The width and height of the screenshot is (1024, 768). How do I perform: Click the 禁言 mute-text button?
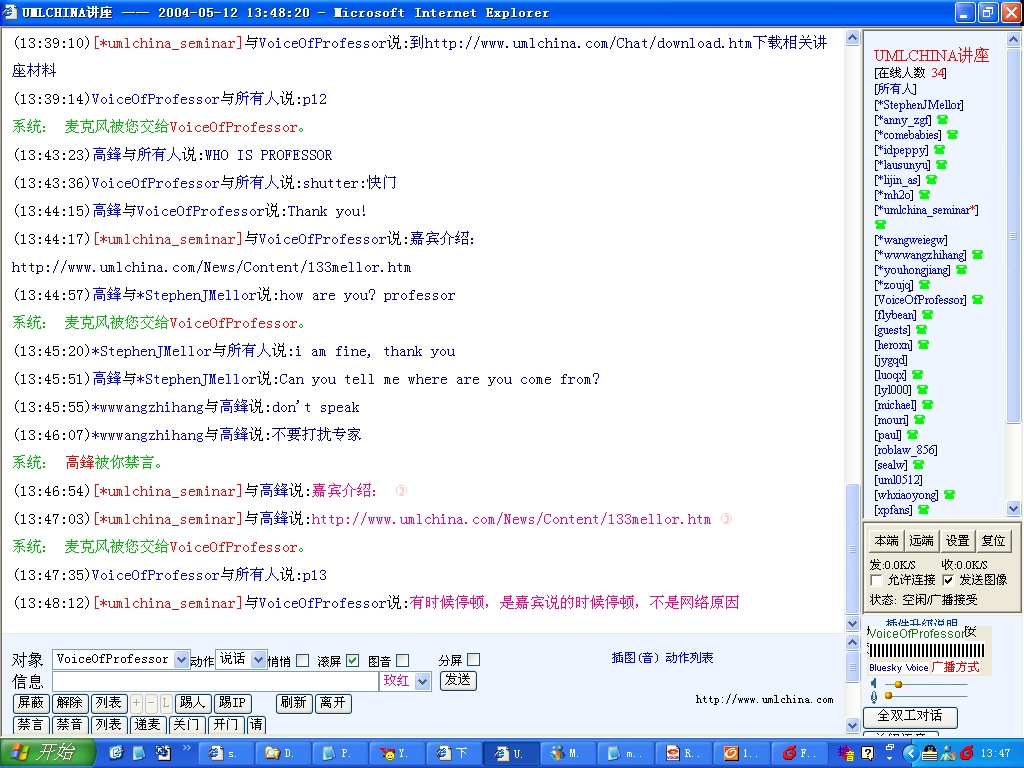pyautogui.click(x=30, y=725)
